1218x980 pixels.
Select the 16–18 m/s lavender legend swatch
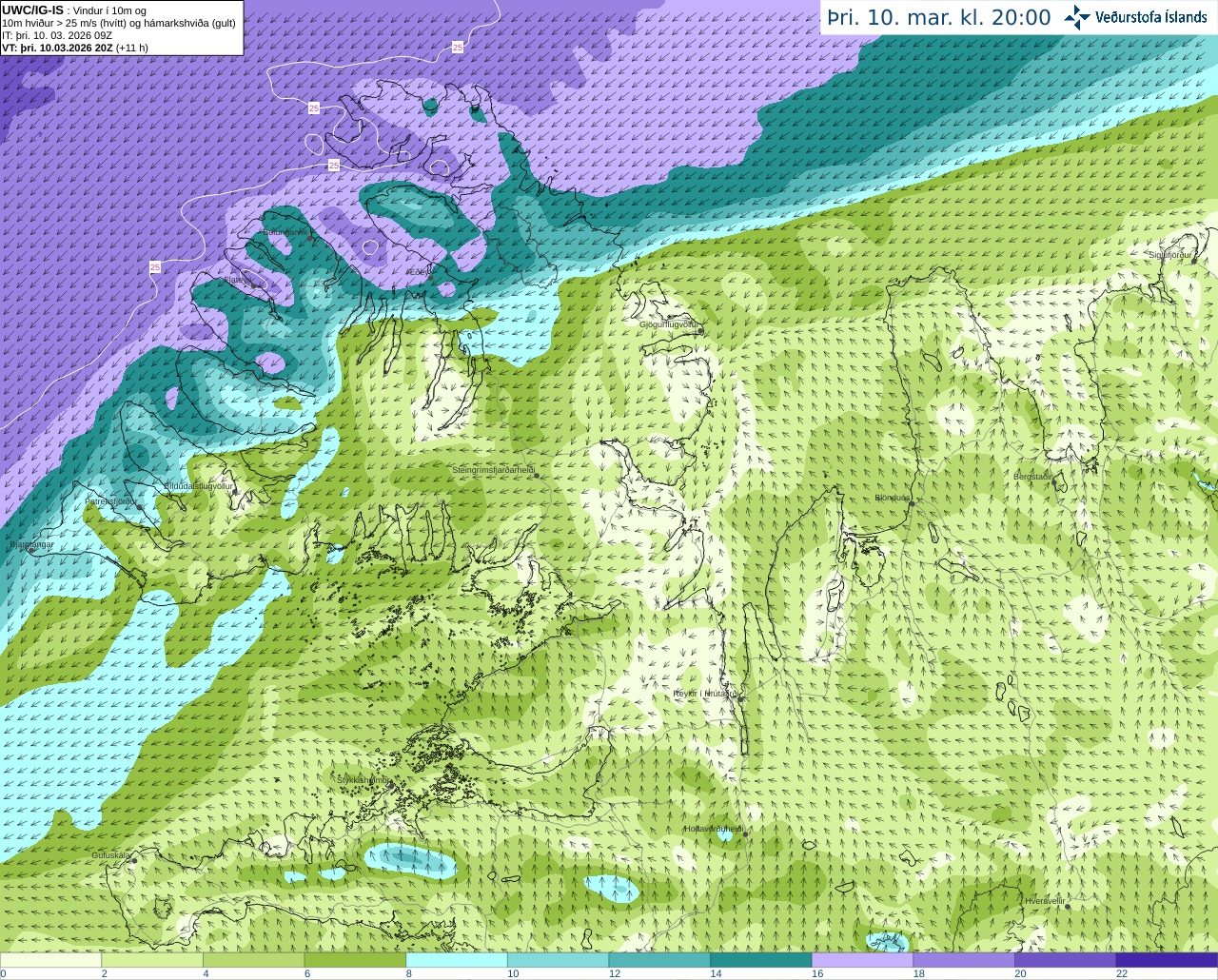tap(862, 960)
